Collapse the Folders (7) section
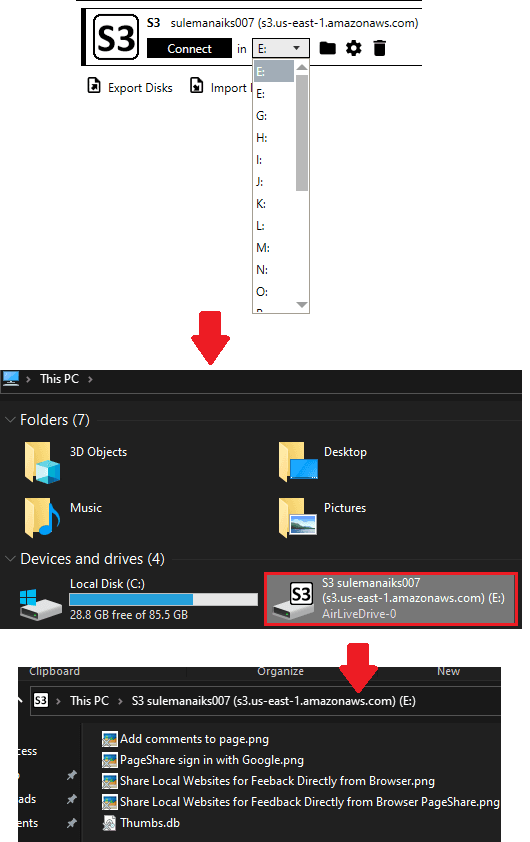Screen dimensions: 530x842 tap(10, 420)
